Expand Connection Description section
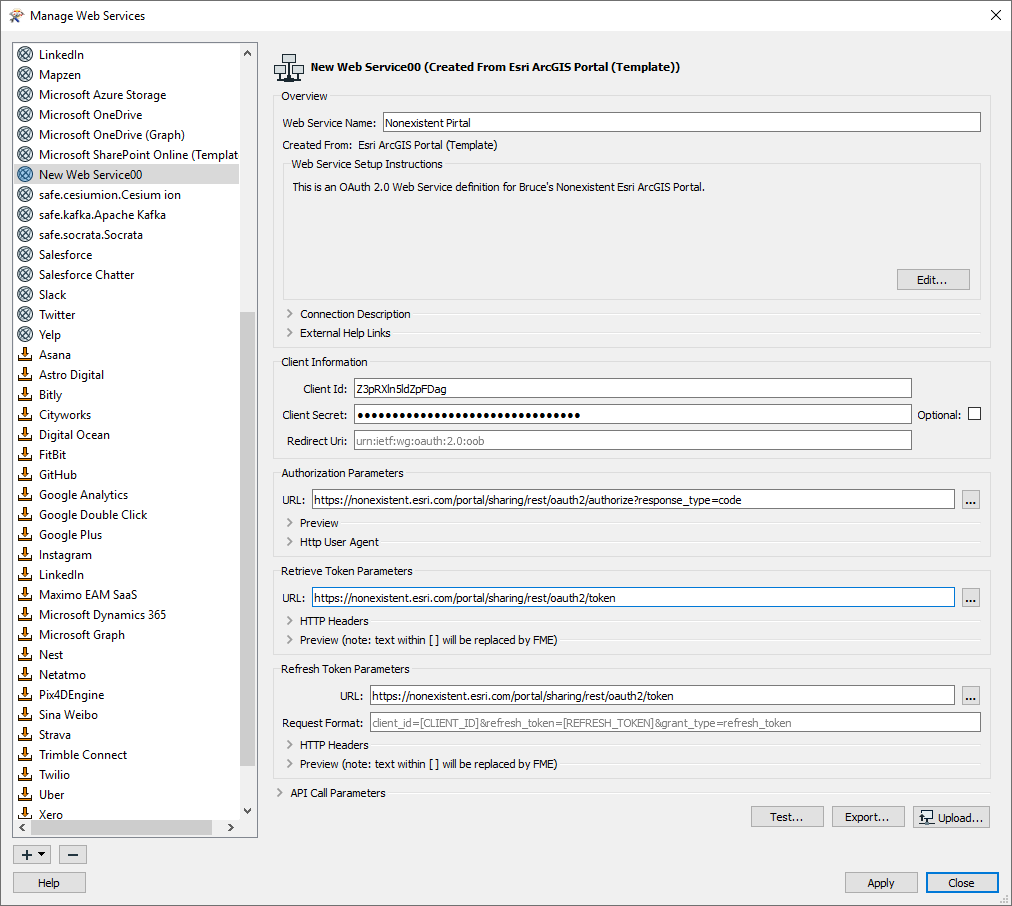The height and width of the screenshot is (906, 1012). click(290, 314)
